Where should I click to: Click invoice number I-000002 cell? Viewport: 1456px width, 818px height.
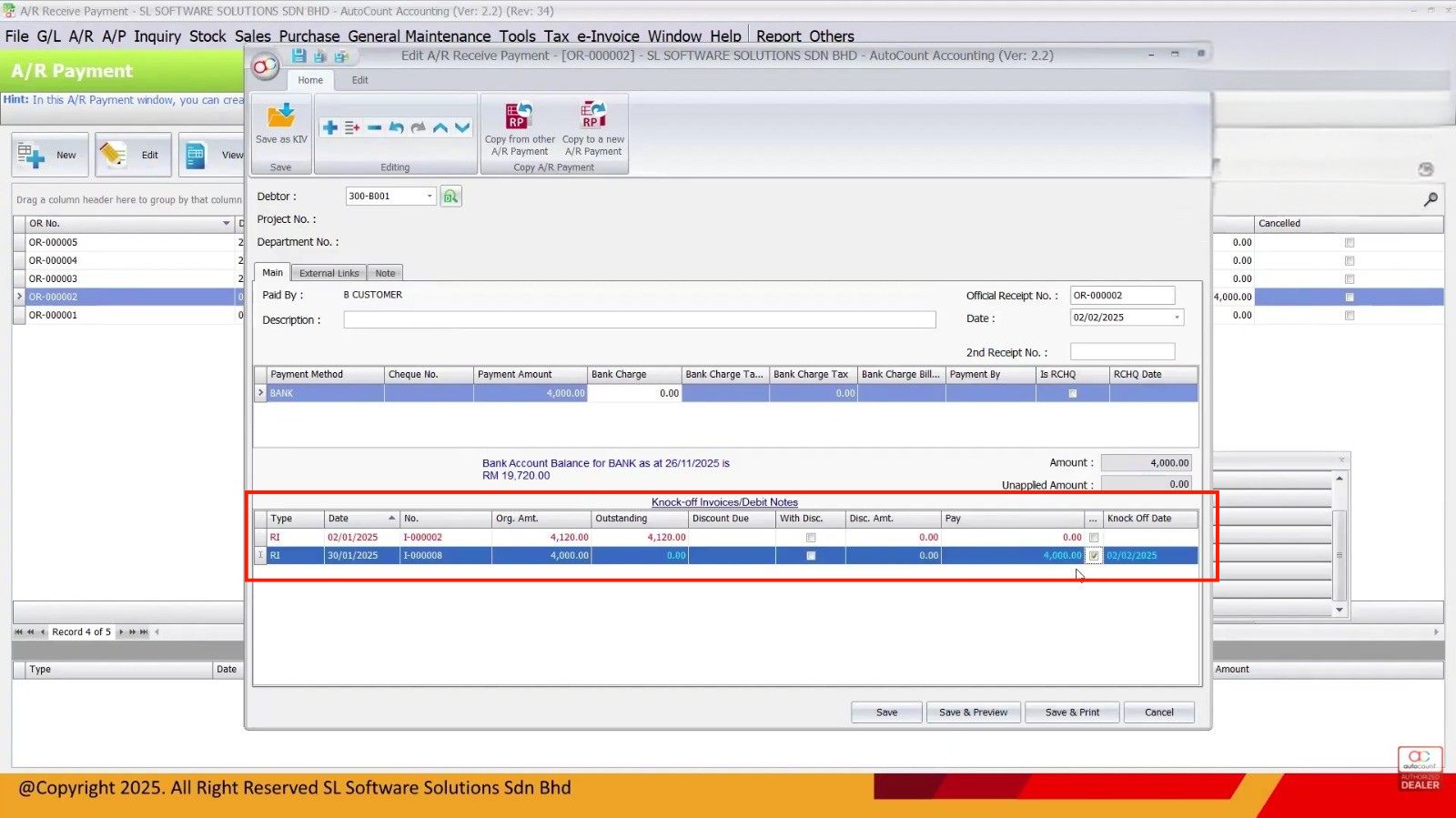click(446, 538)
